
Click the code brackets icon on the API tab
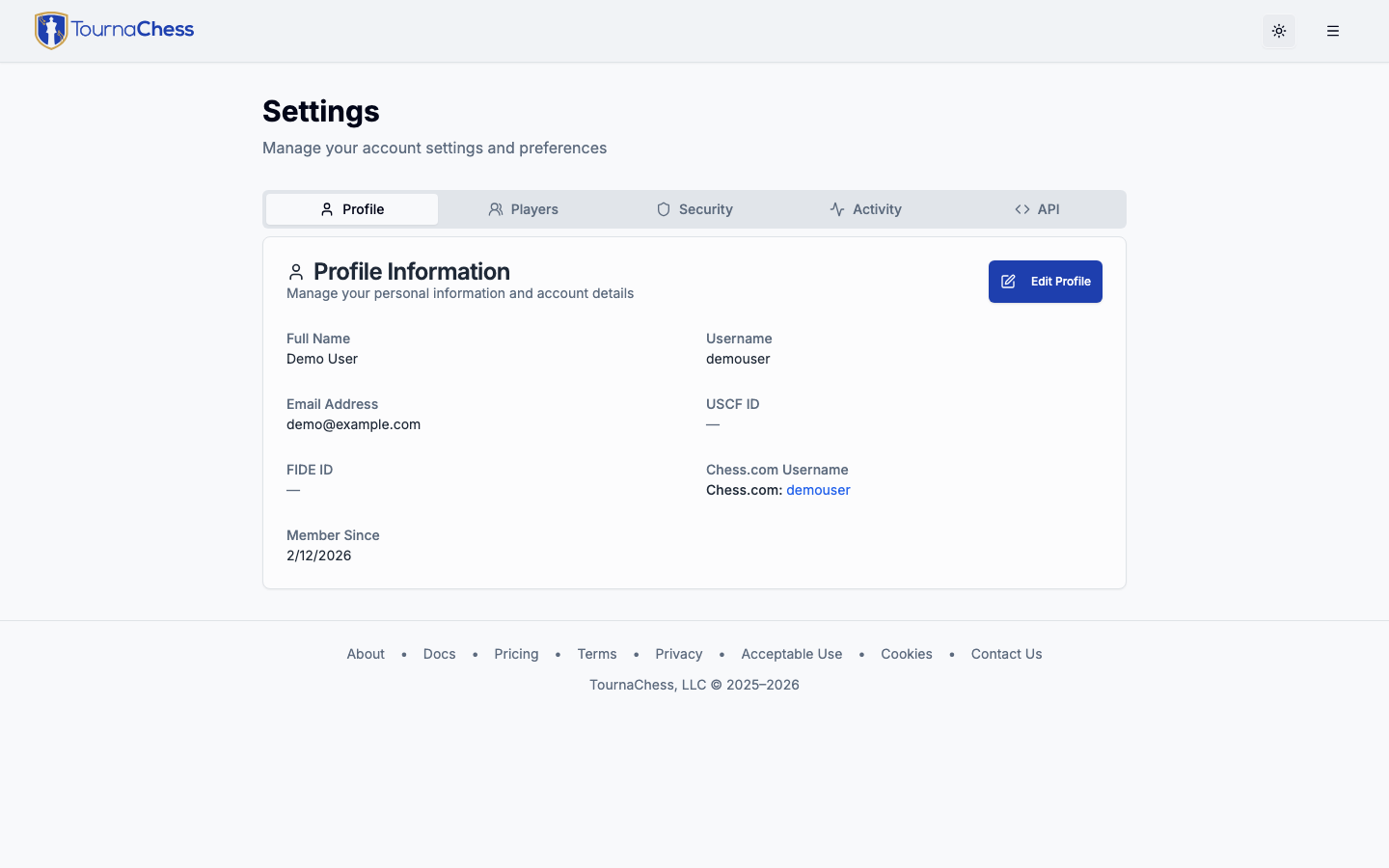pyautogui.click(x=1021, y=208)
